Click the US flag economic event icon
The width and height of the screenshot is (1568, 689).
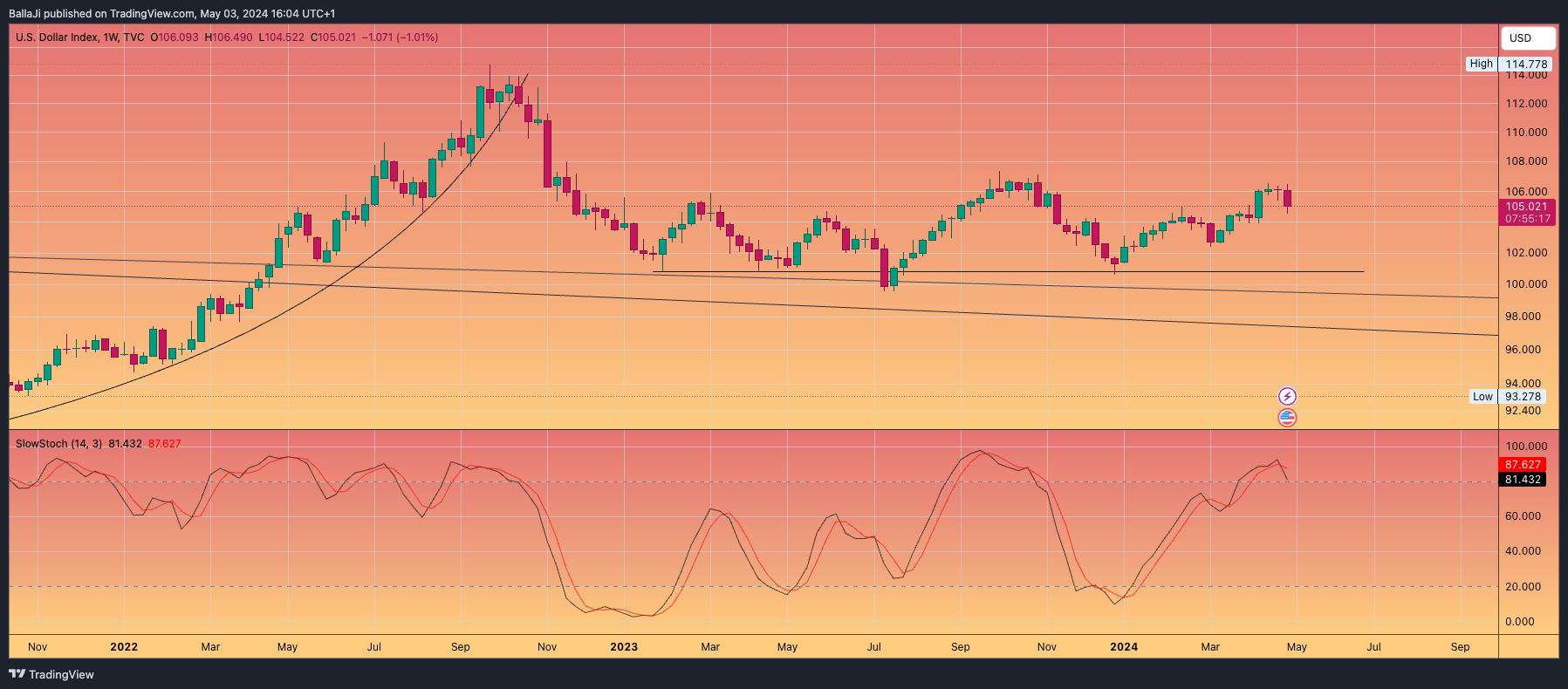(x=1287, y=418)
